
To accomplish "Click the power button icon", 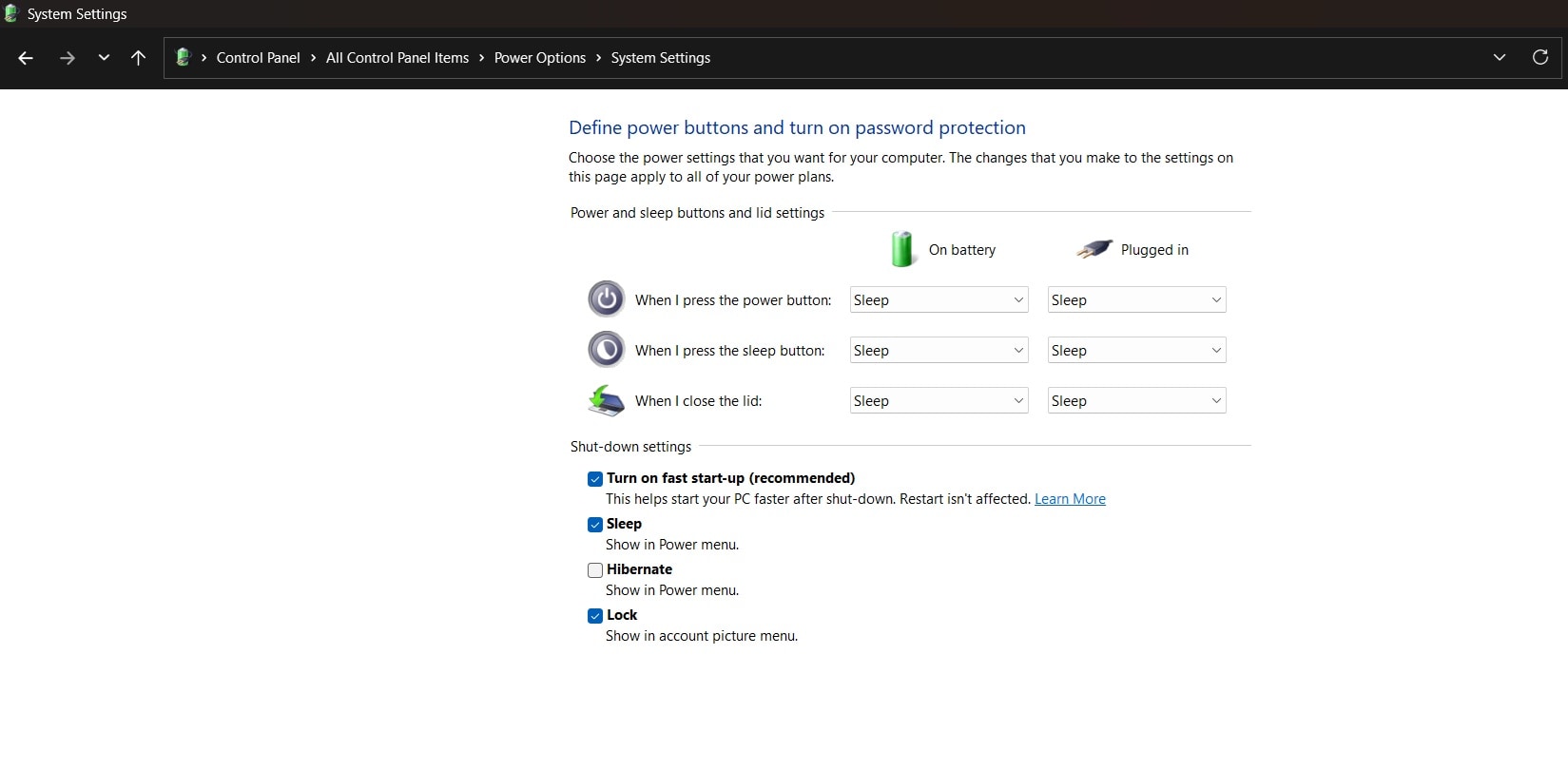I will point(607,299).
